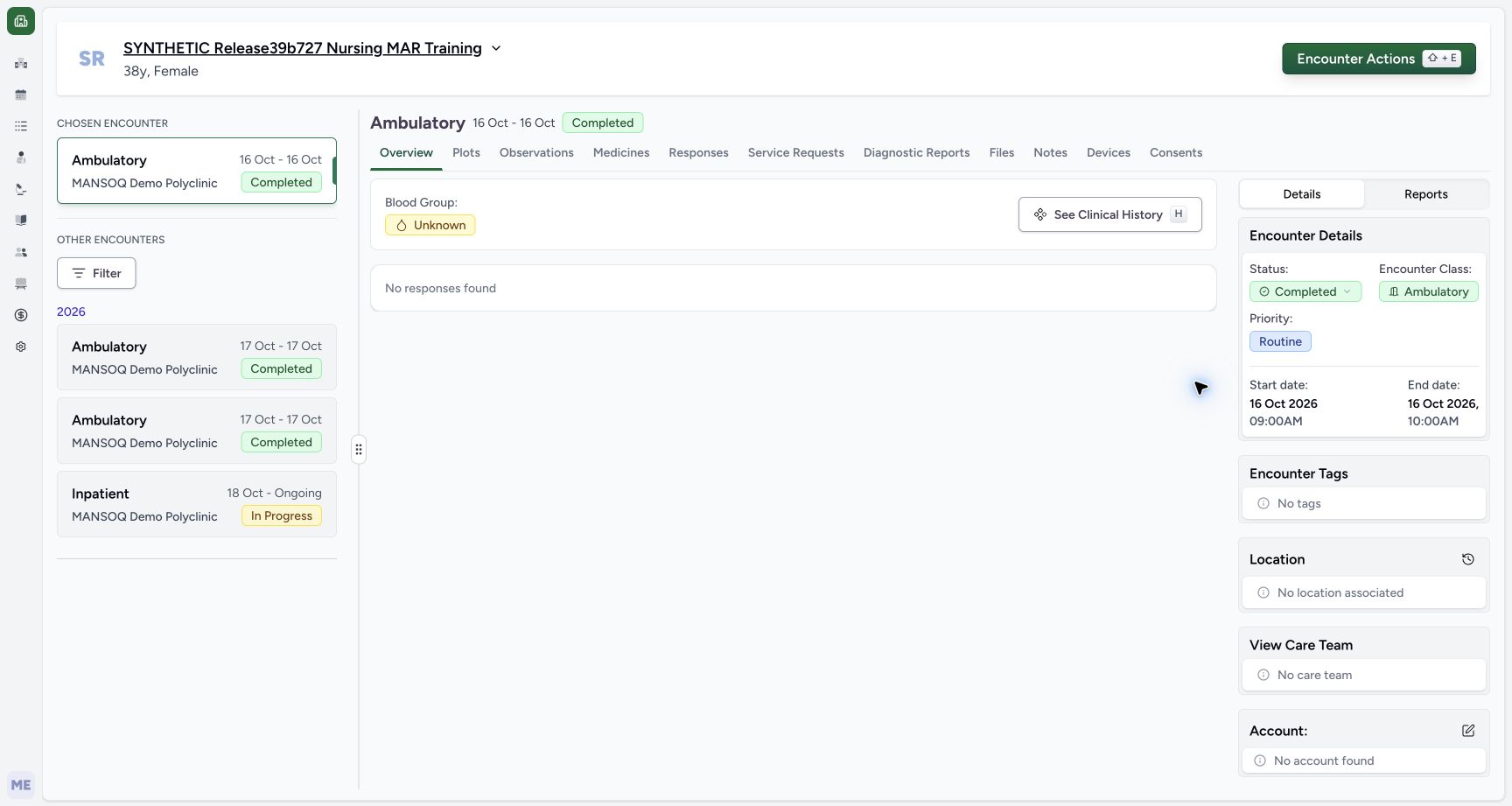The image size is (1512, 806).
Task: Expand the patient name chevron
Action: [496, 48]
